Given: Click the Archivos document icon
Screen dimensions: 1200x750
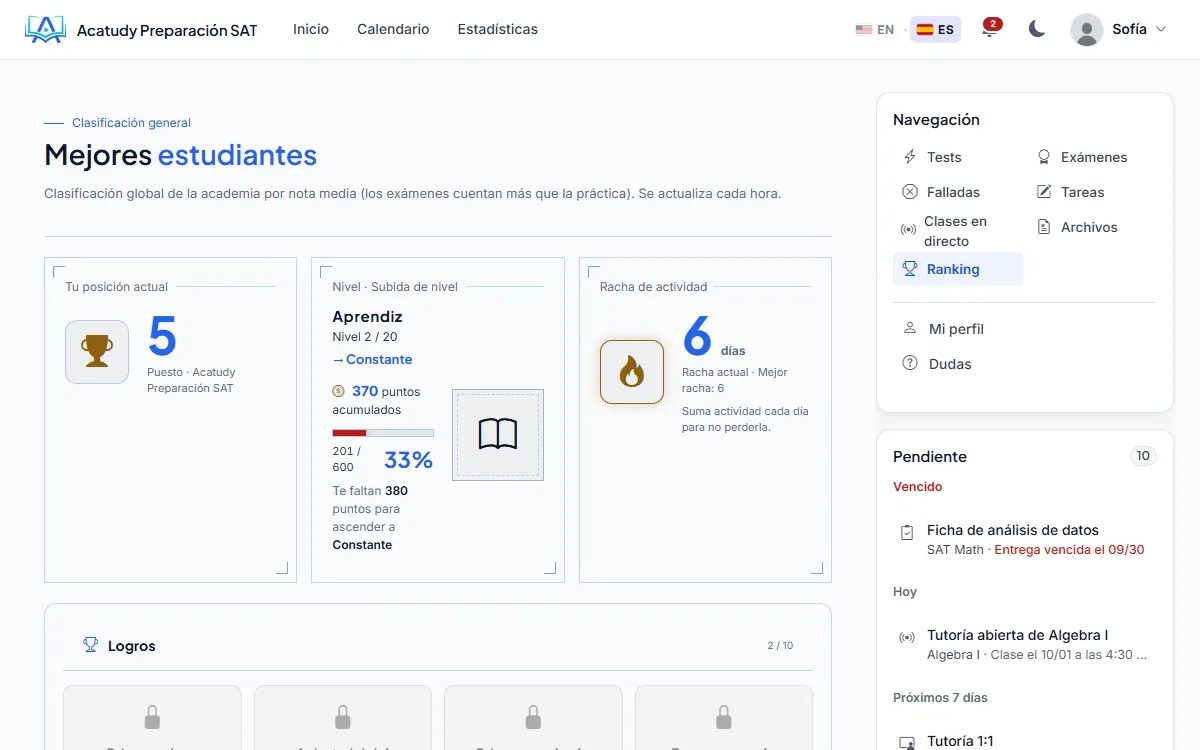Looking at the screenshot, I should point(1044,227).
